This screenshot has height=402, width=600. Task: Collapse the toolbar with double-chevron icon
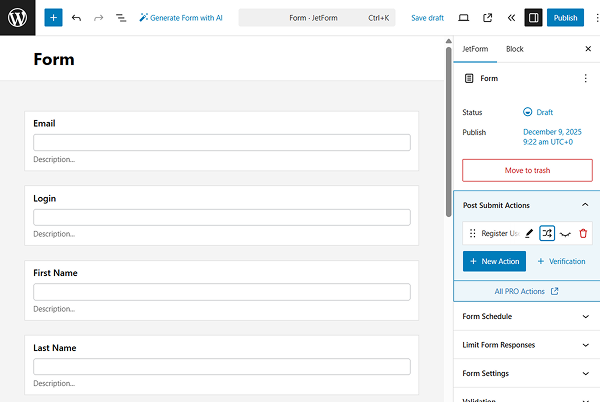click(x=511, y=18)
